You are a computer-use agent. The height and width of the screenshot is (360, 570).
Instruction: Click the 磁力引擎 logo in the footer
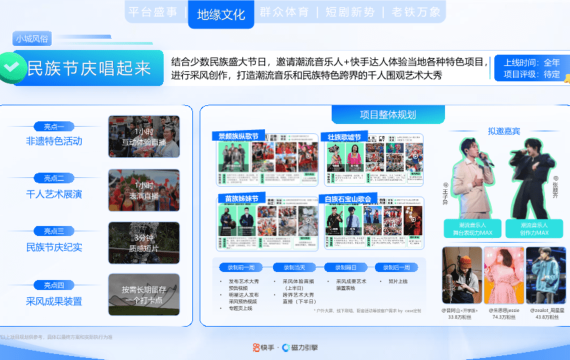tap(300, 348)
